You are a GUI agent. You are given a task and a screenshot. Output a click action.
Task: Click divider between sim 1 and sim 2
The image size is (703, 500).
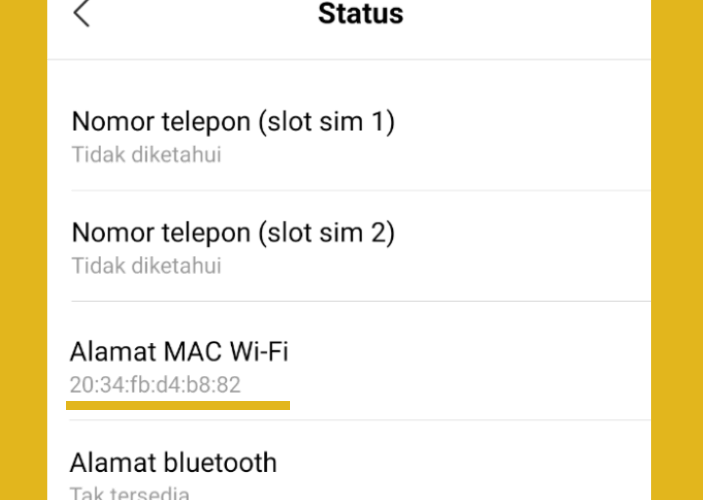click(361, 190)
